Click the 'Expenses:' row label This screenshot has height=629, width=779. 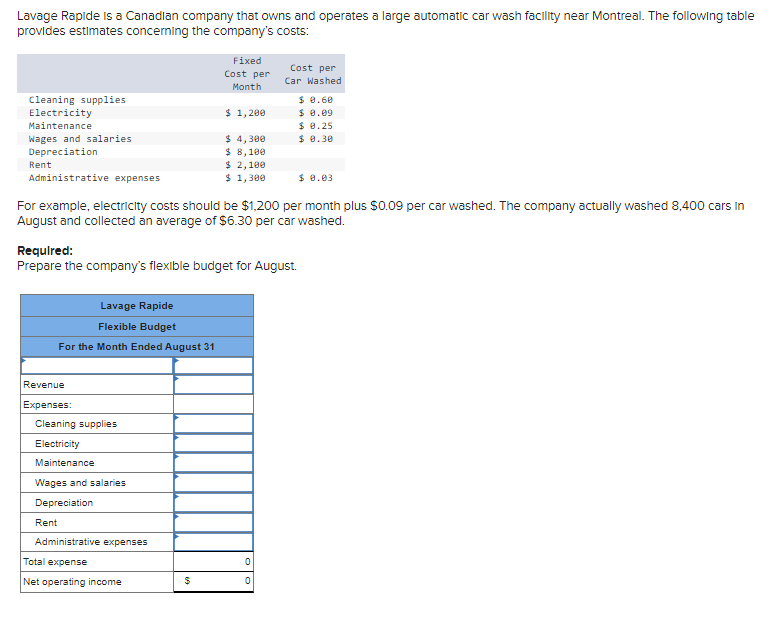pos(47,404)
